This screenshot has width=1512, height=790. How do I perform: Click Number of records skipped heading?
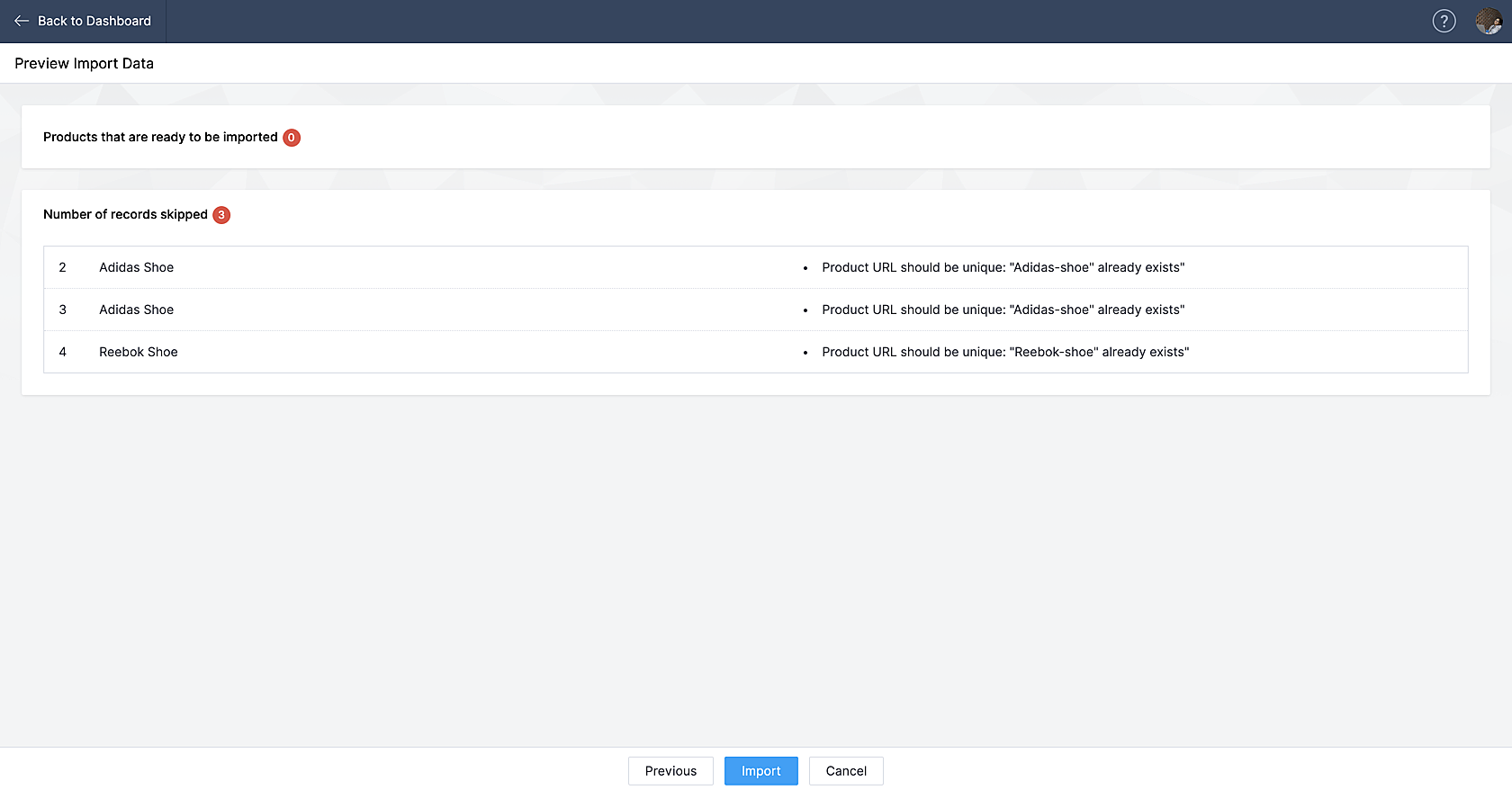coord(125,214)
